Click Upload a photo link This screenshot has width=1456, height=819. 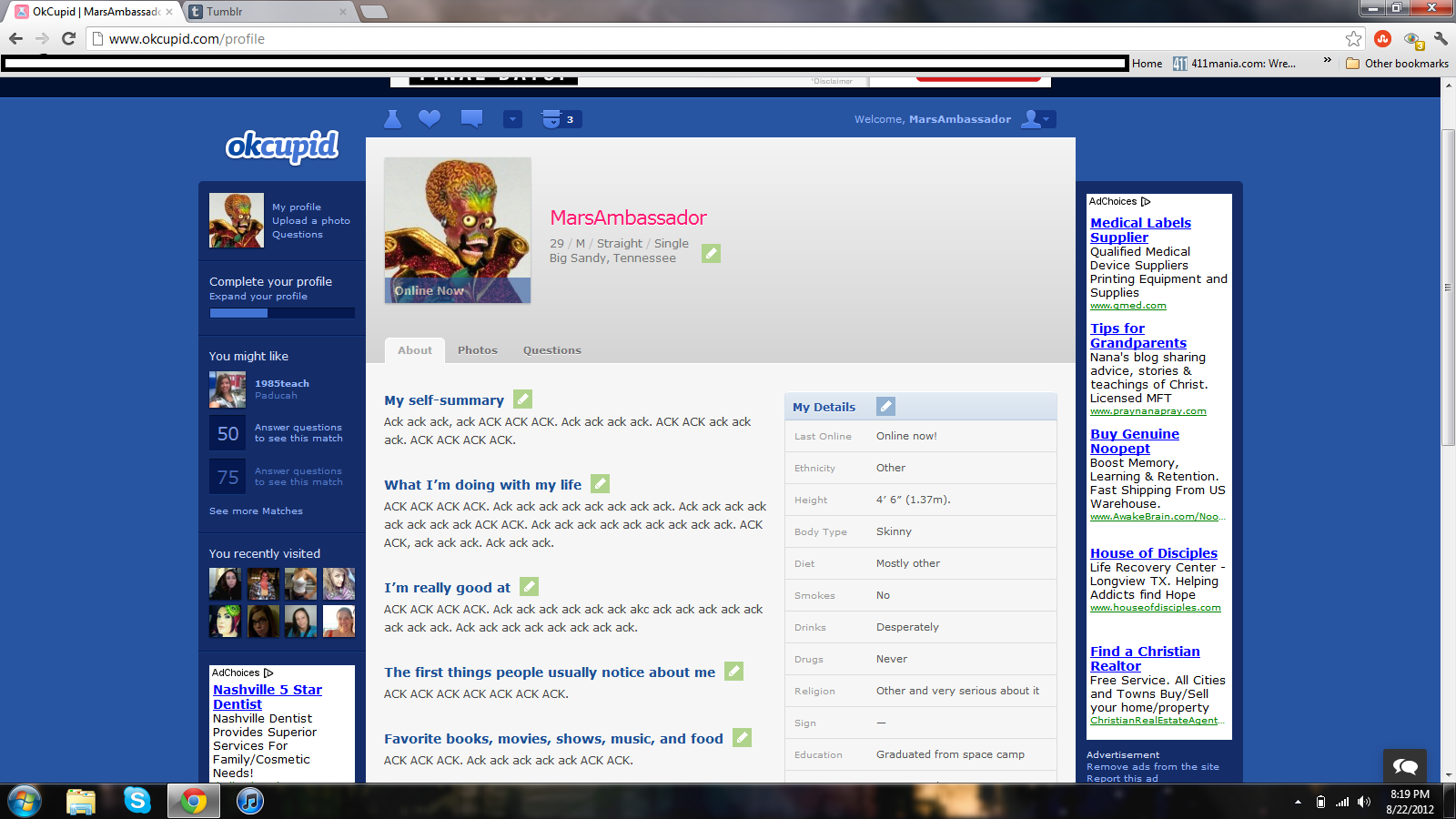click(x=311, y=221)
